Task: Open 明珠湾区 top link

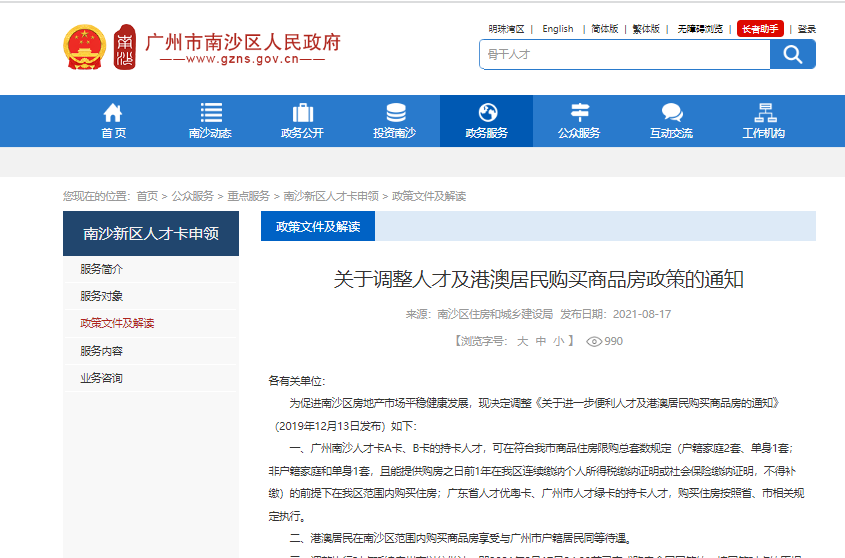Action: click(506, 29)
